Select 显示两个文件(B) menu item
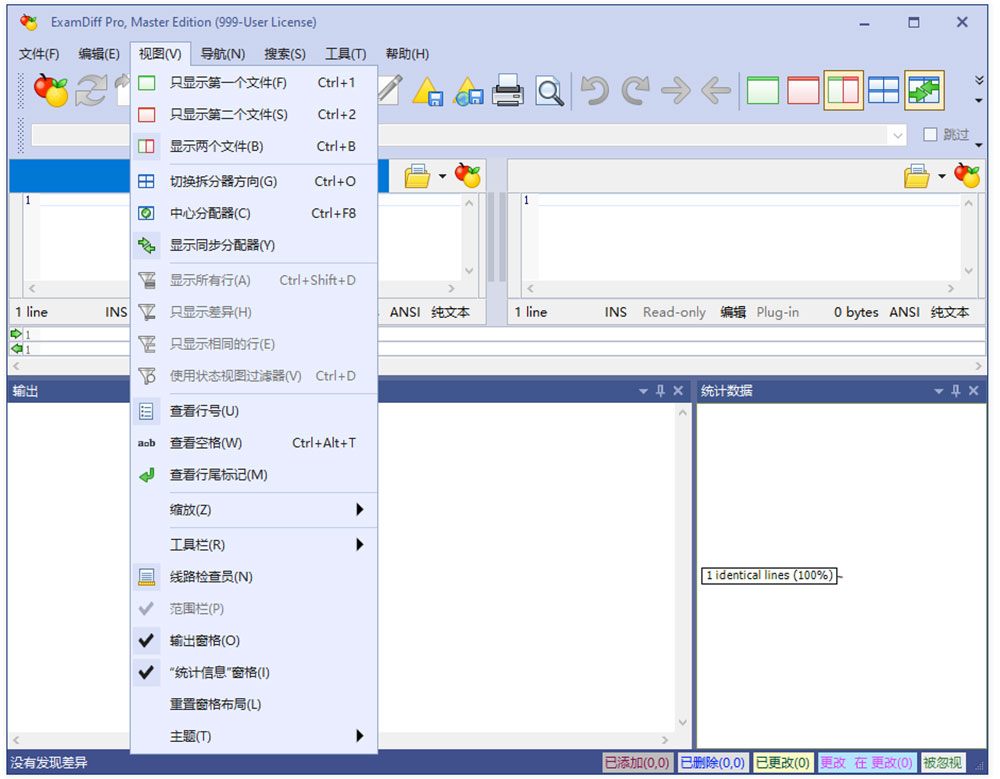The height and width of the screenshot is (779, 1000). 254,147
